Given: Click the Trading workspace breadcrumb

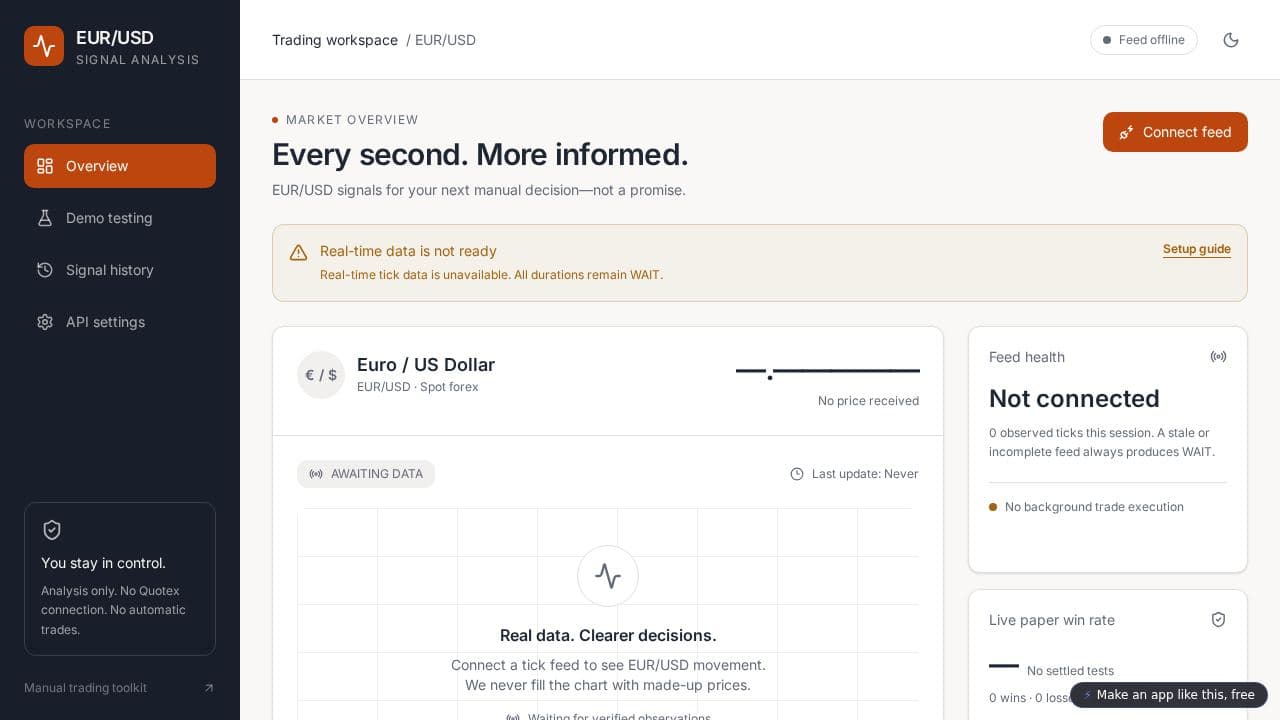Looking at the screenshot, I should click(x=335, y=40).
